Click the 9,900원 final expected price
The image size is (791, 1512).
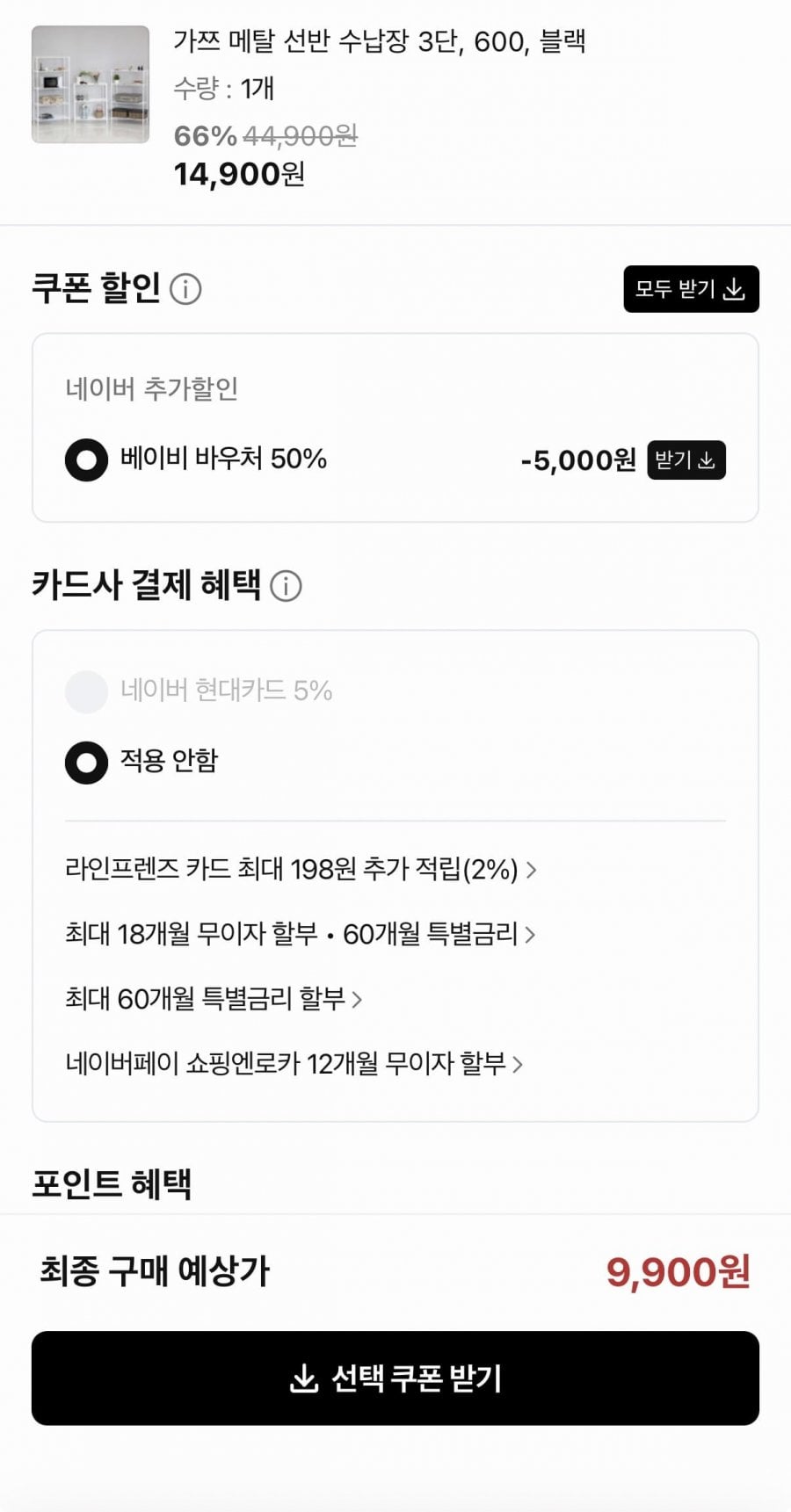pyautogui.click(x=678, y=1271)
